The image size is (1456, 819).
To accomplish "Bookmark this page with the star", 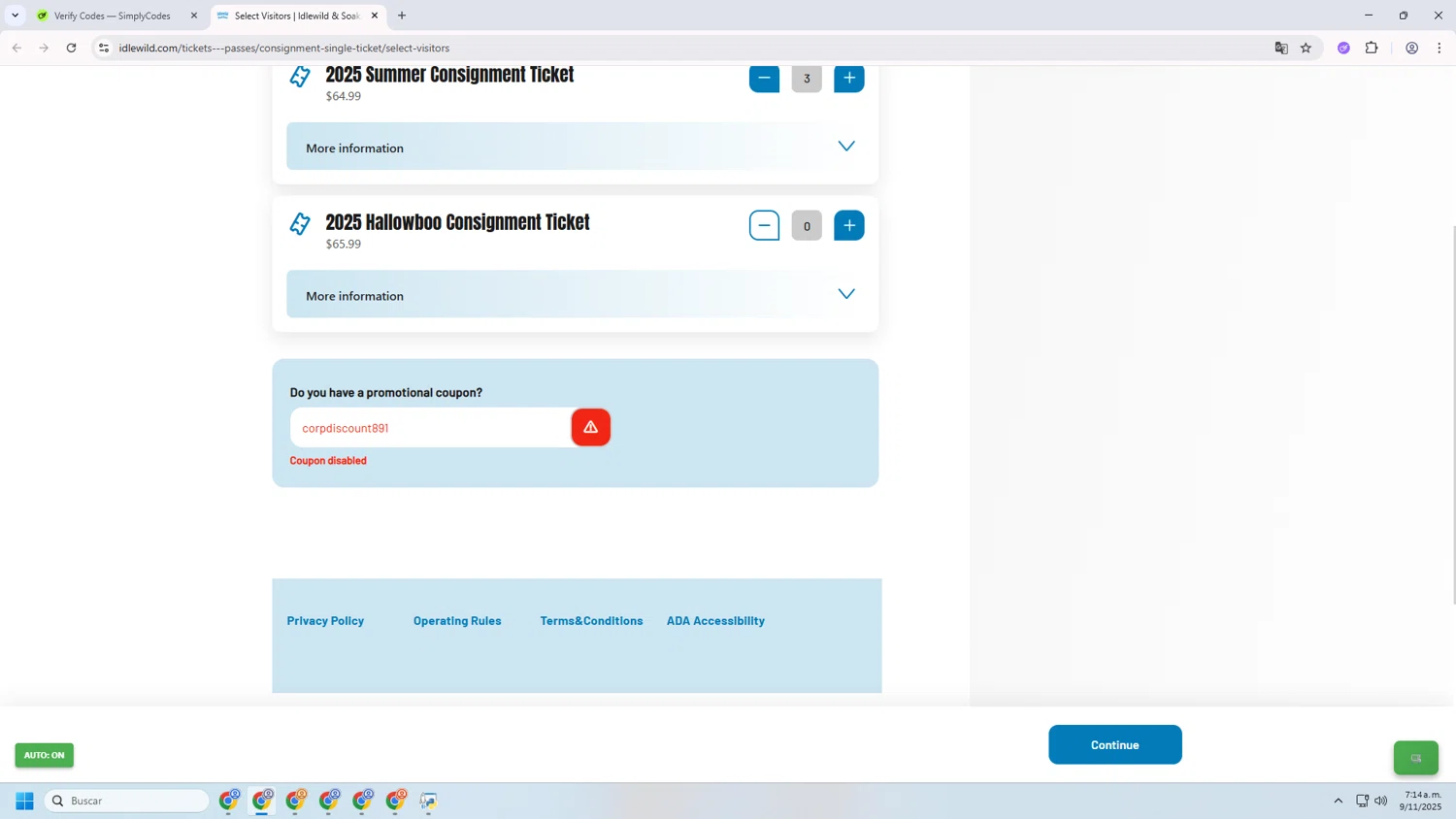I will [x=1306, y=48].
